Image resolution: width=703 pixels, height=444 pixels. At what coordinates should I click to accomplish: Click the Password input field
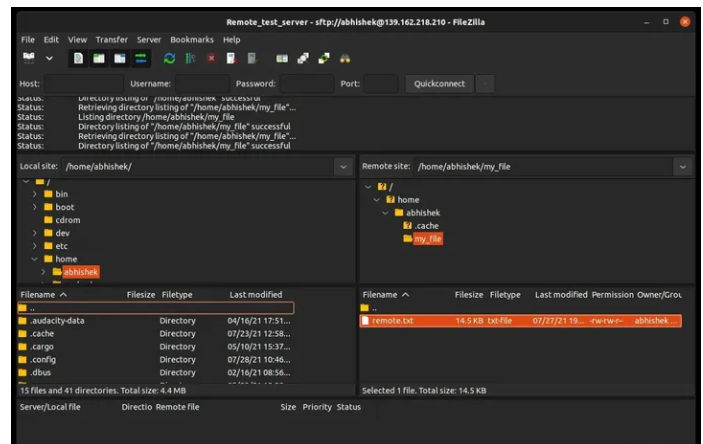click(x=307, y=83)
